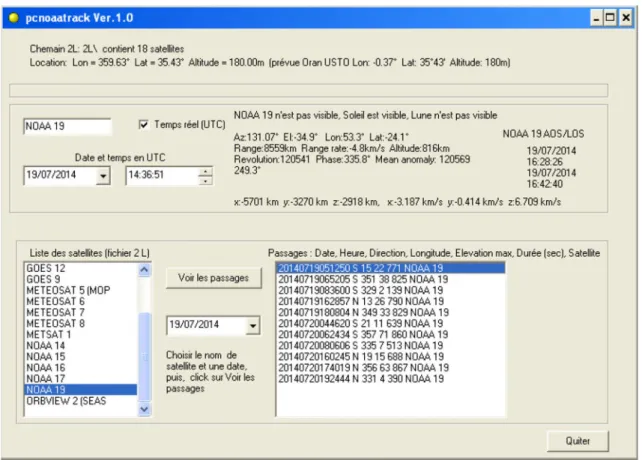Select NOAA 14 in satellite list
Image resolution: width=642 pixels, height=460 pixels.
coord(81,346)
